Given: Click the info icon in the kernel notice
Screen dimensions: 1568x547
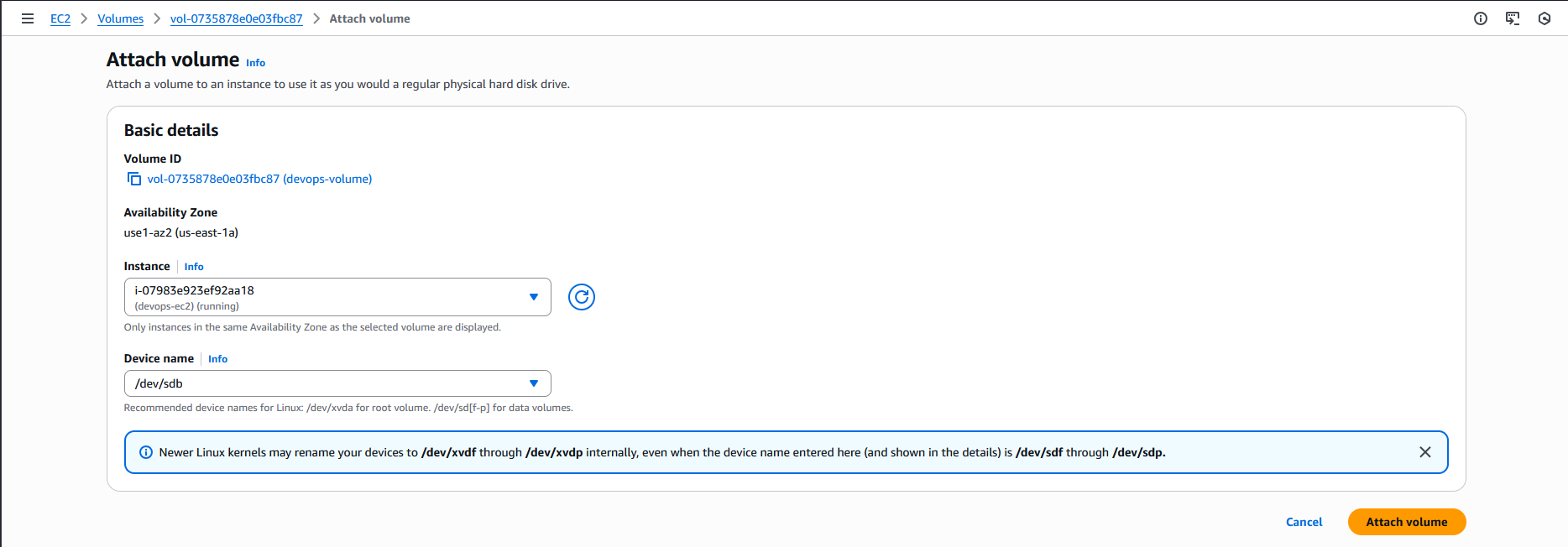Looking at the screenshot, I should tap(146, 452).
